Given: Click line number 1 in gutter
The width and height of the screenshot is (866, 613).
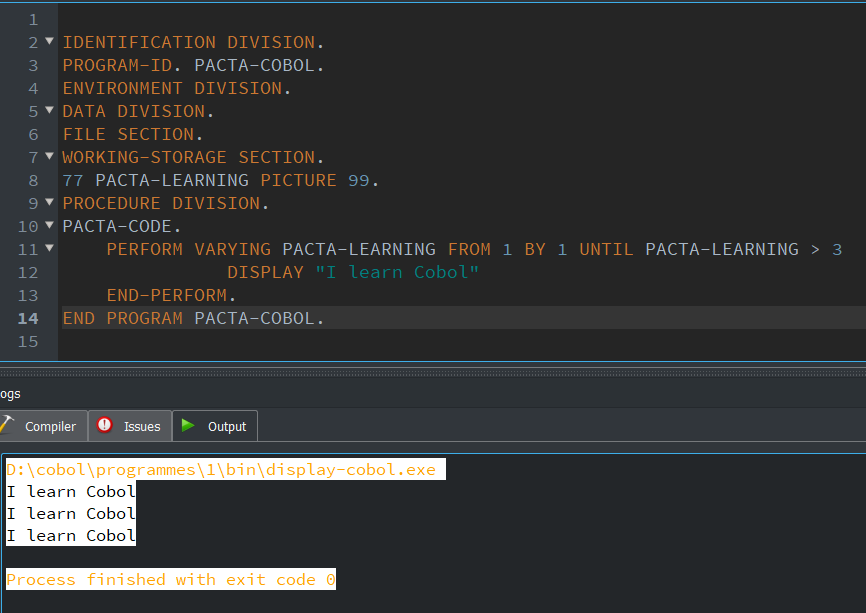Looking at the screenshot, I should click(33, 20).
